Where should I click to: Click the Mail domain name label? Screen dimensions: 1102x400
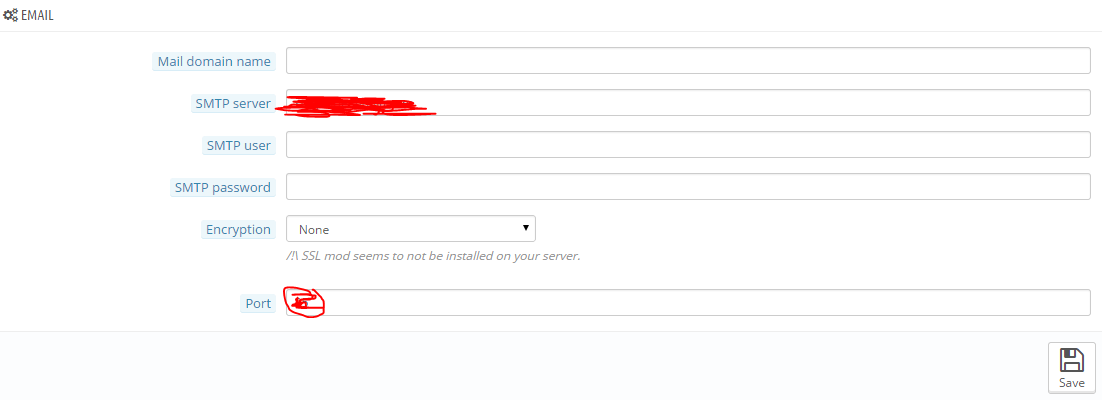tap(214, 61)
